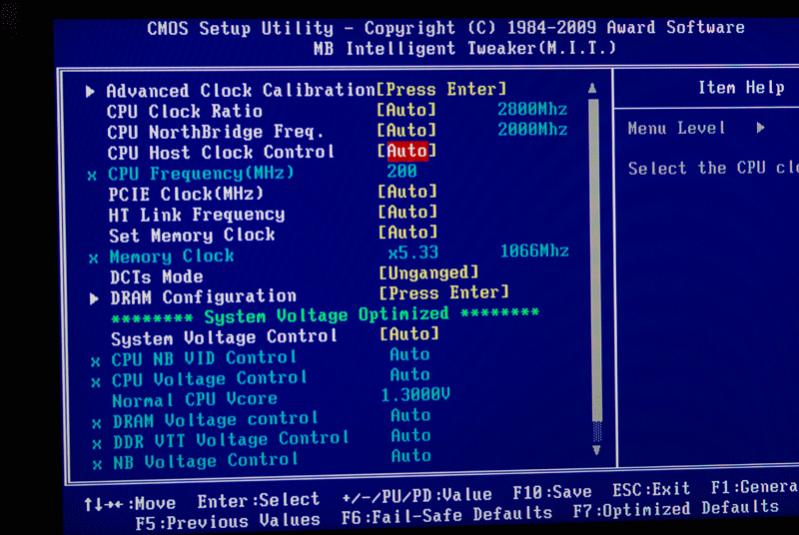
Task: Select the Advanced Clock Calibration menu row label
Action: [241, 91]
